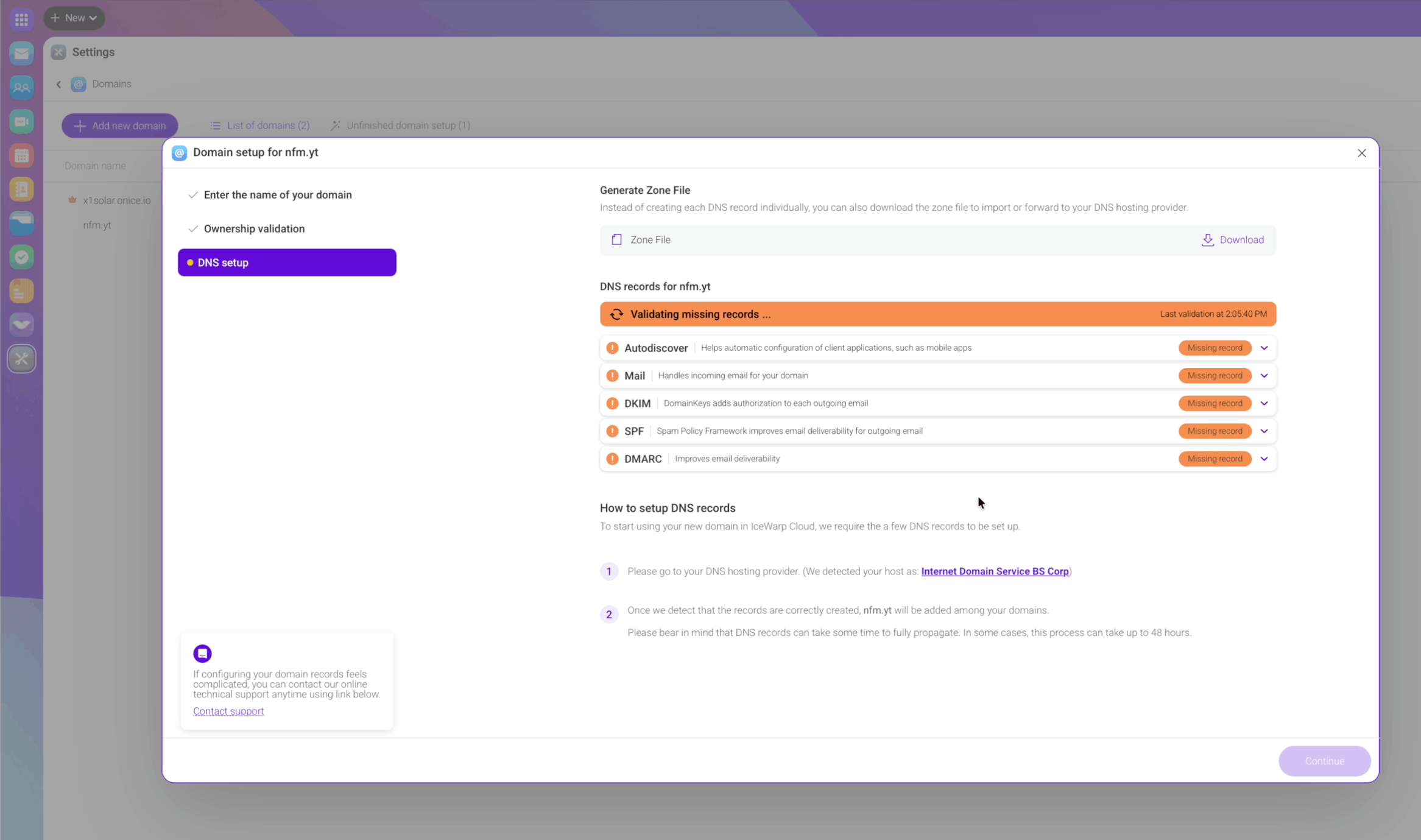Click the validating refresh icon
The width and height of the screenshot is (1421, 840).
click(x=616, y=314)
